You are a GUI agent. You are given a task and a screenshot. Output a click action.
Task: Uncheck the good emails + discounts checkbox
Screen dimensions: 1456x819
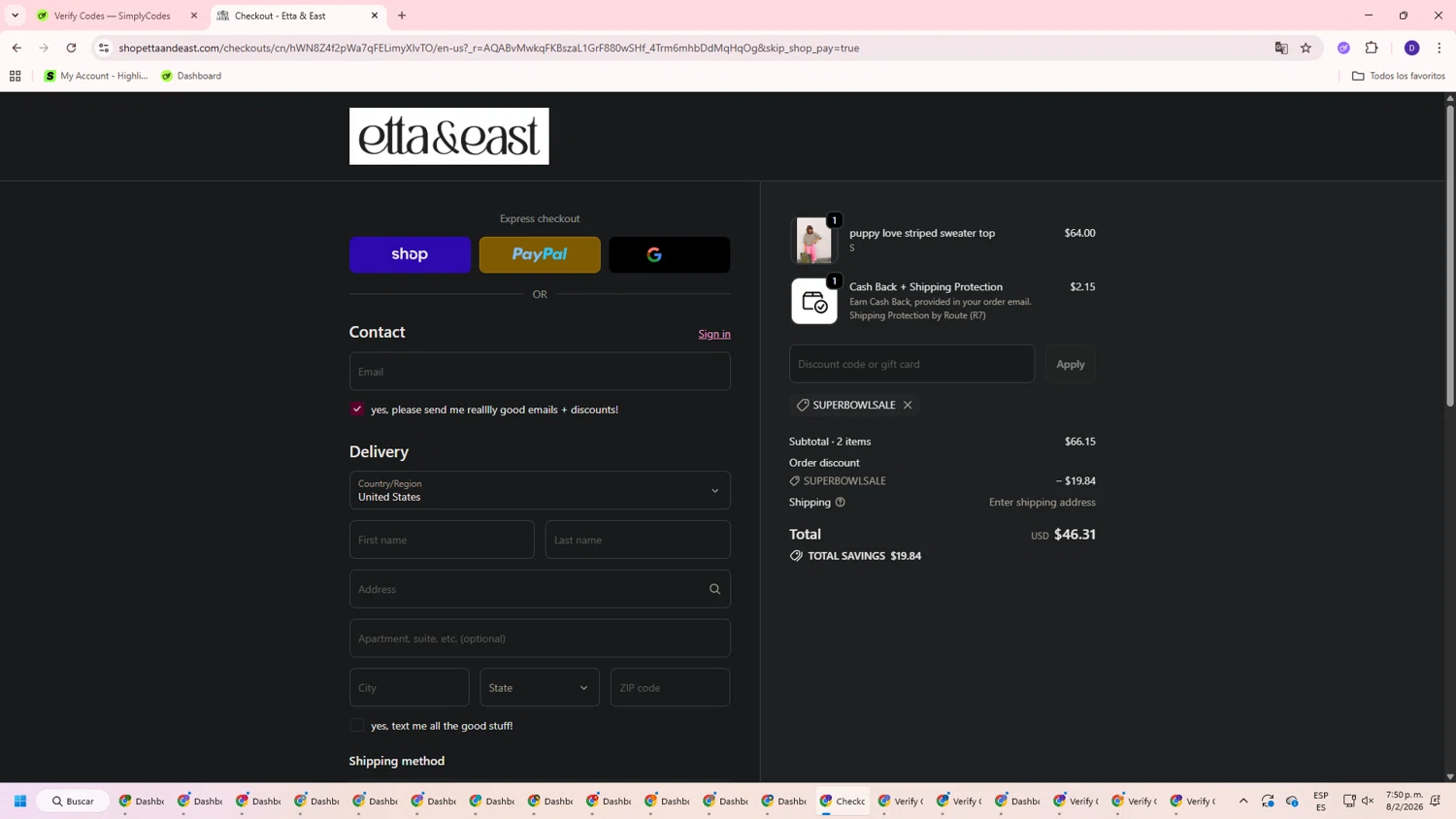click(x=357, y=409)
